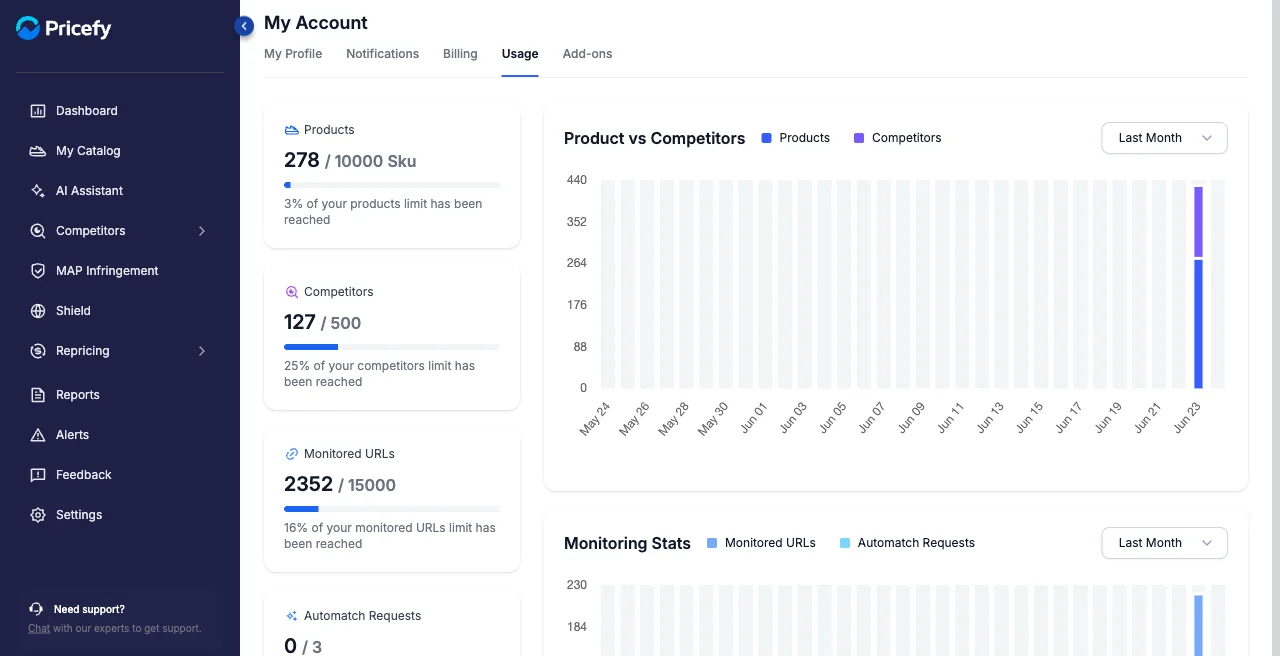Viewport: 1280px width, 656px height.
Task: Click the '2352 / 15000' URLs value
Action: coord(340,484)
